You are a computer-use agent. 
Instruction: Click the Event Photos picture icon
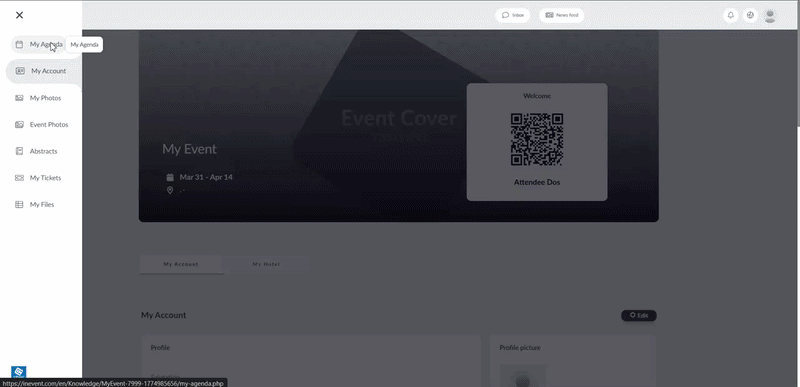pos(19,124)
